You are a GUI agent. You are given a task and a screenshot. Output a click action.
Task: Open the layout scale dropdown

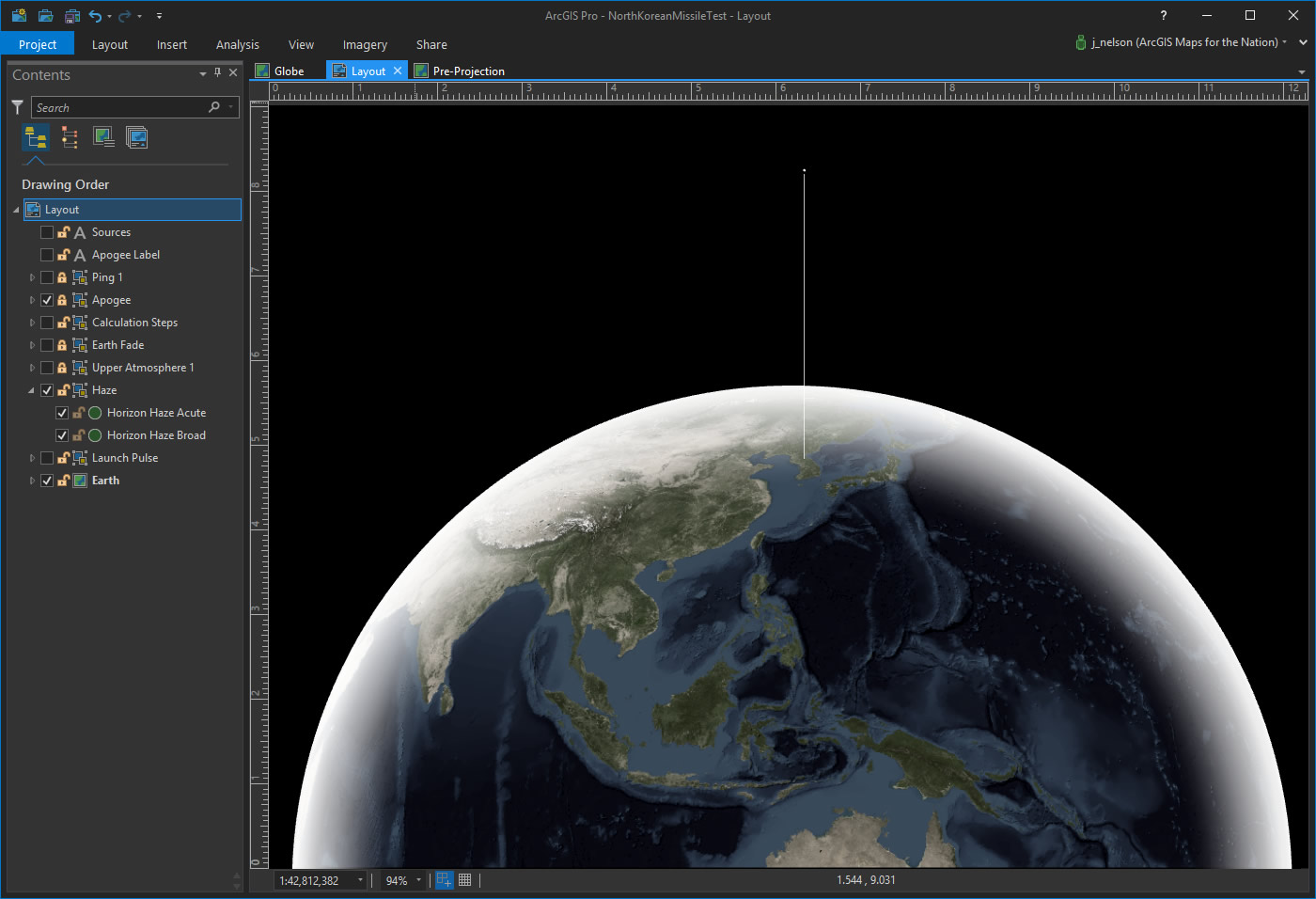pyautogui.click(x=360, y=880)
